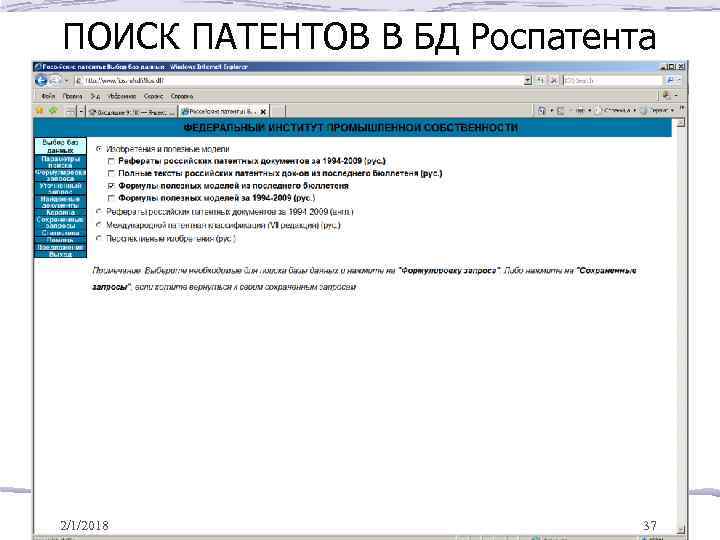Click header Федеральный институт промышленной собственности
This screenshot has height=540, width=720.
[351, 128]
